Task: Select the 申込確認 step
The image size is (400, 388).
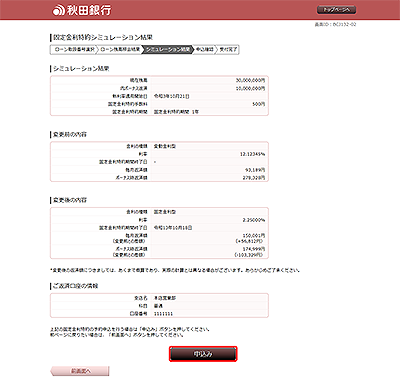Action: pos(205,49)
